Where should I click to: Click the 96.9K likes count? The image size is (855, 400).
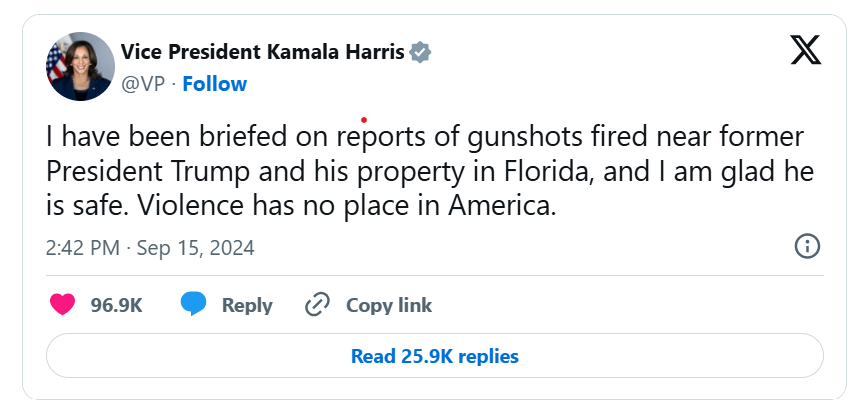116,305
